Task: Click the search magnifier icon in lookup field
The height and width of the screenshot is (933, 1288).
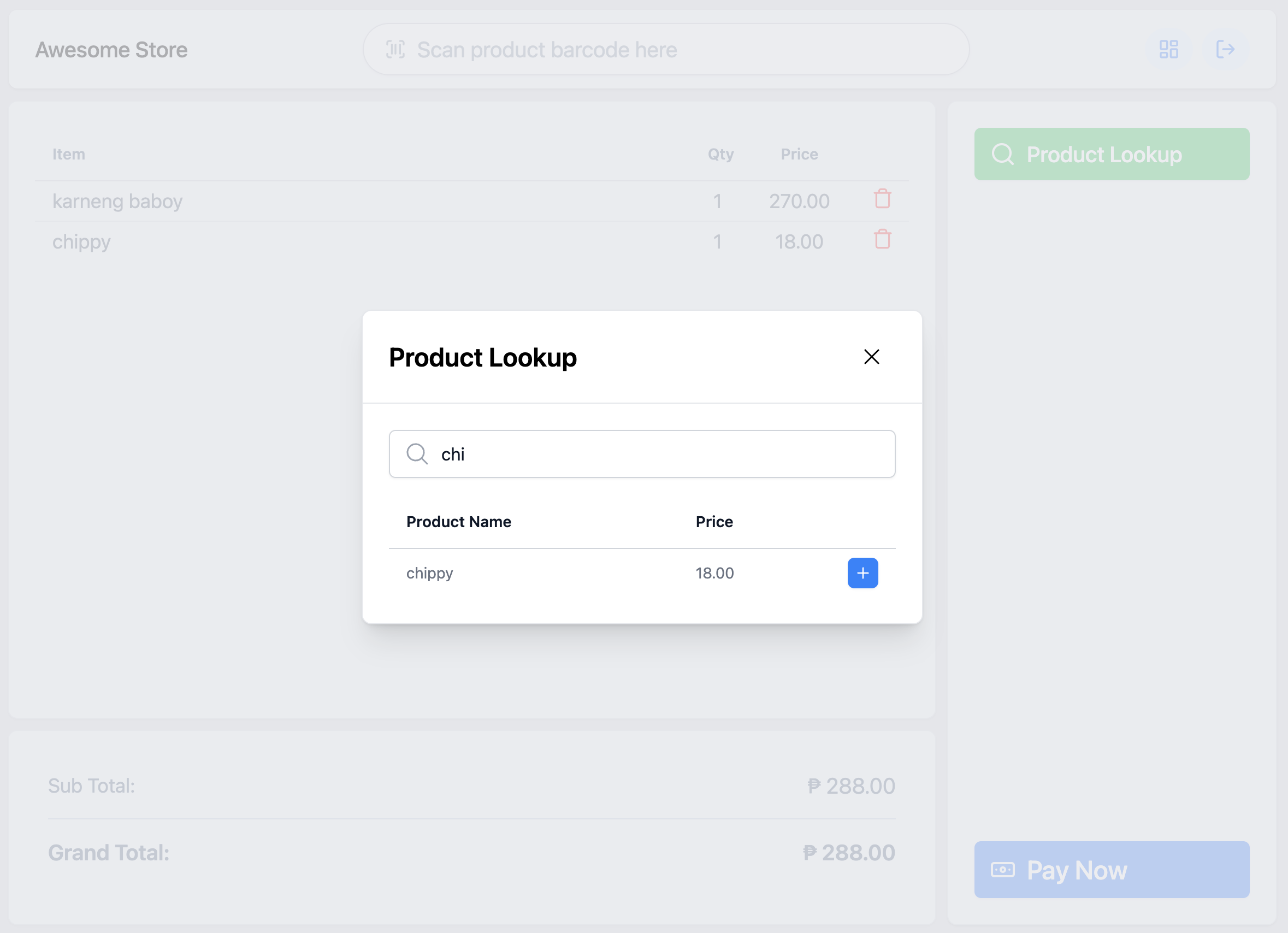Action: 417,454
